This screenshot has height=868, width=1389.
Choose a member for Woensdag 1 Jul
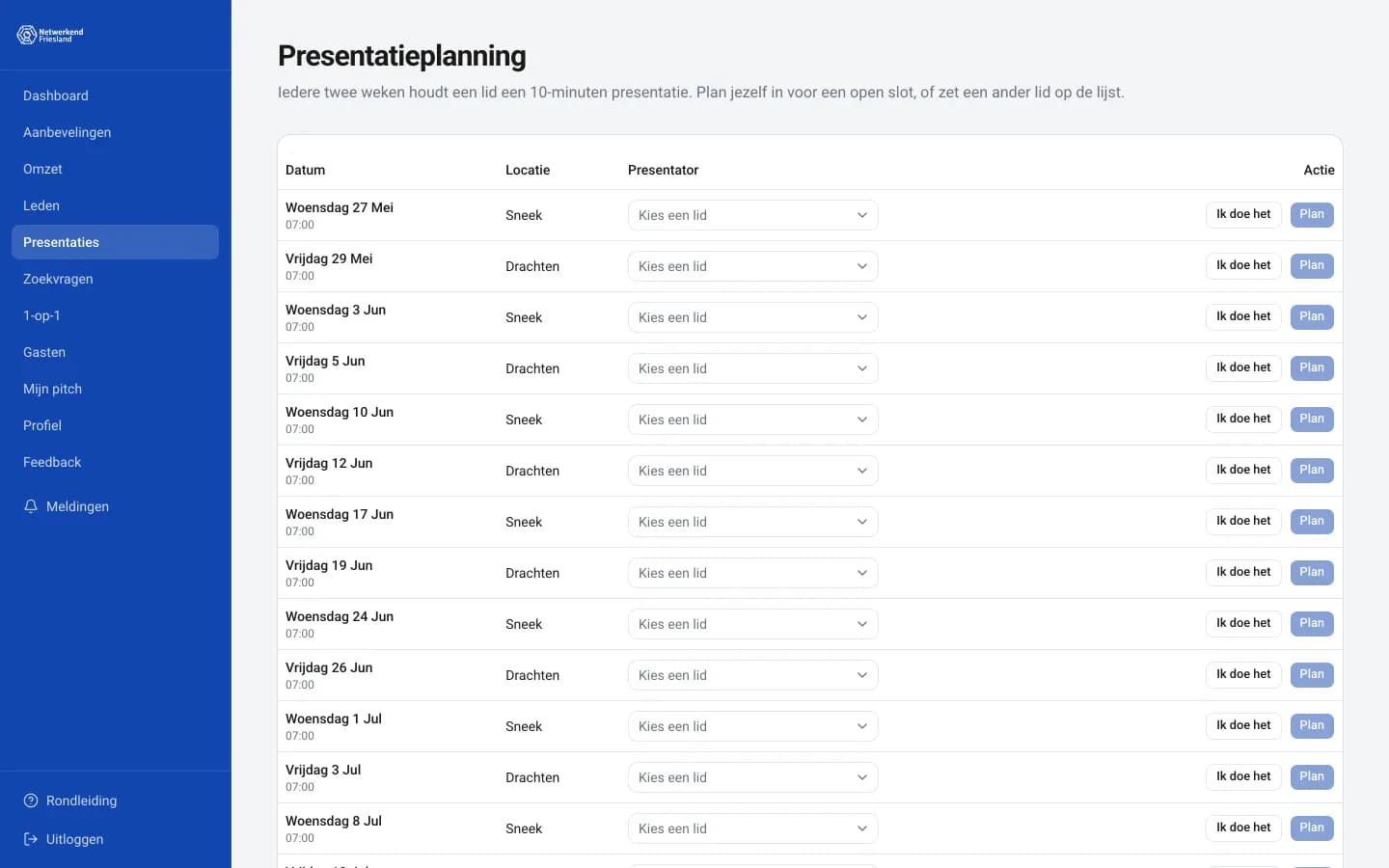click(x=752, y=726)
